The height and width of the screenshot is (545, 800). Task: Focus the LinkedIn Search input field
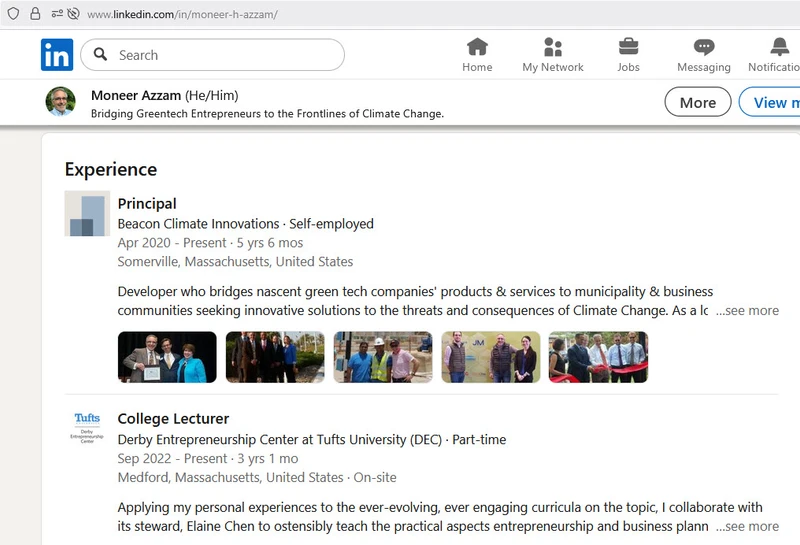tap(212, 55)
